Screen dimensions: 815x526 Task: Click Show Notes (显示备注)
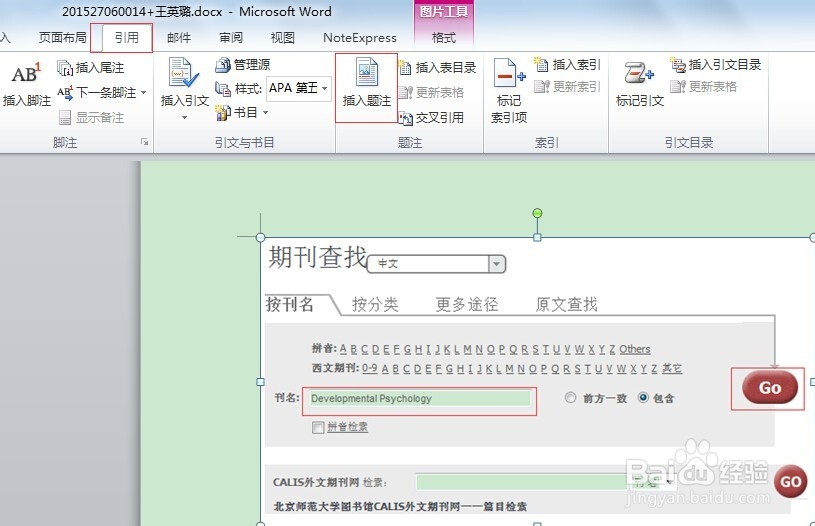pos(91,117)
